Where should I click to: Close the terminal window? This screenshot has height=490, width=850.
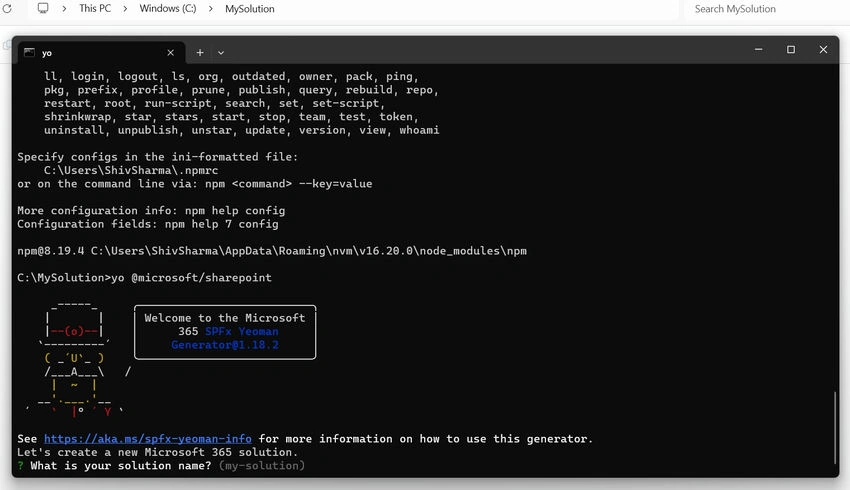pos(823,49)
